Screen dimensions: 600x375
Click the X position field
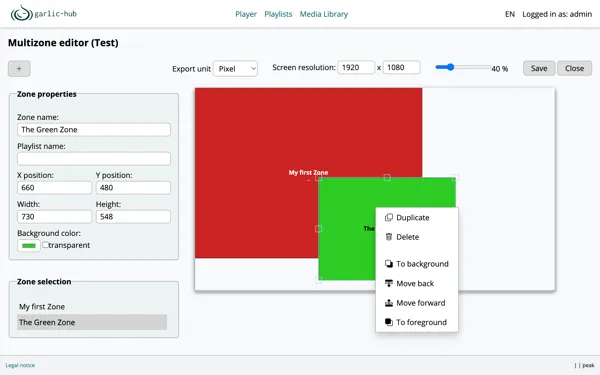tap(54, 188)
